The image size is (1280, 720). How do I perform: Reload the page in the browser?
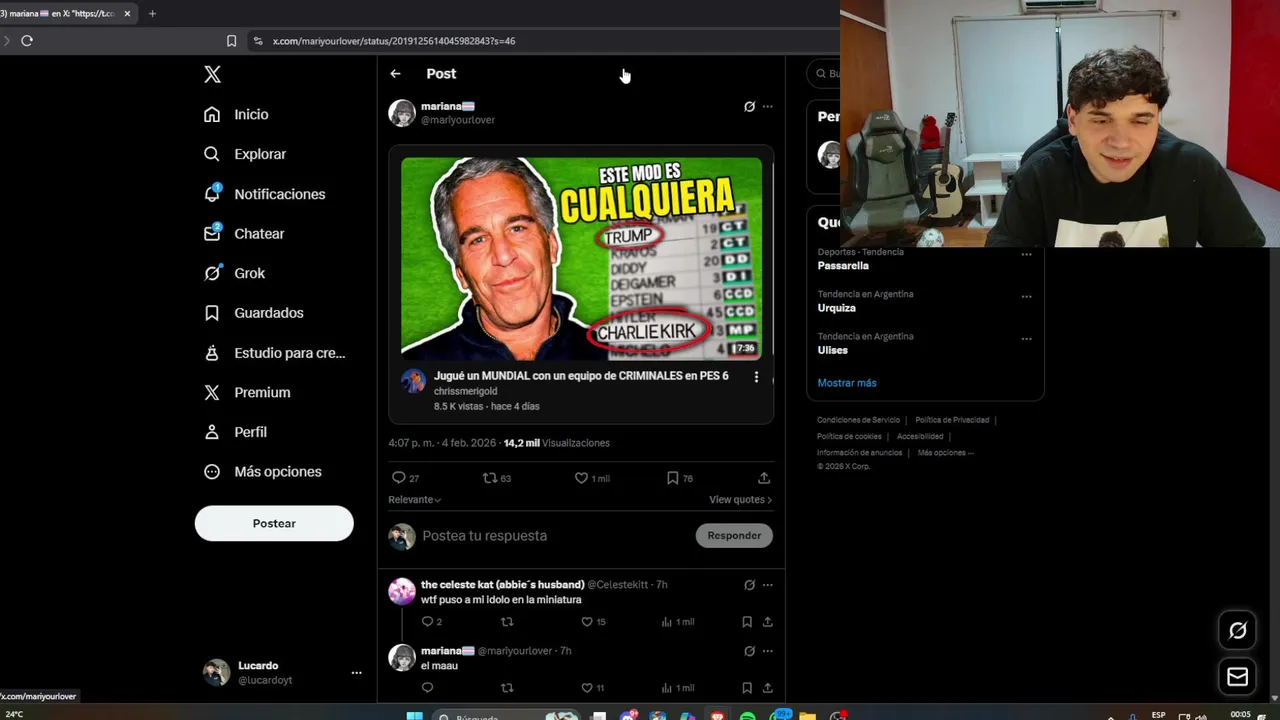click(x=27, y=41)
